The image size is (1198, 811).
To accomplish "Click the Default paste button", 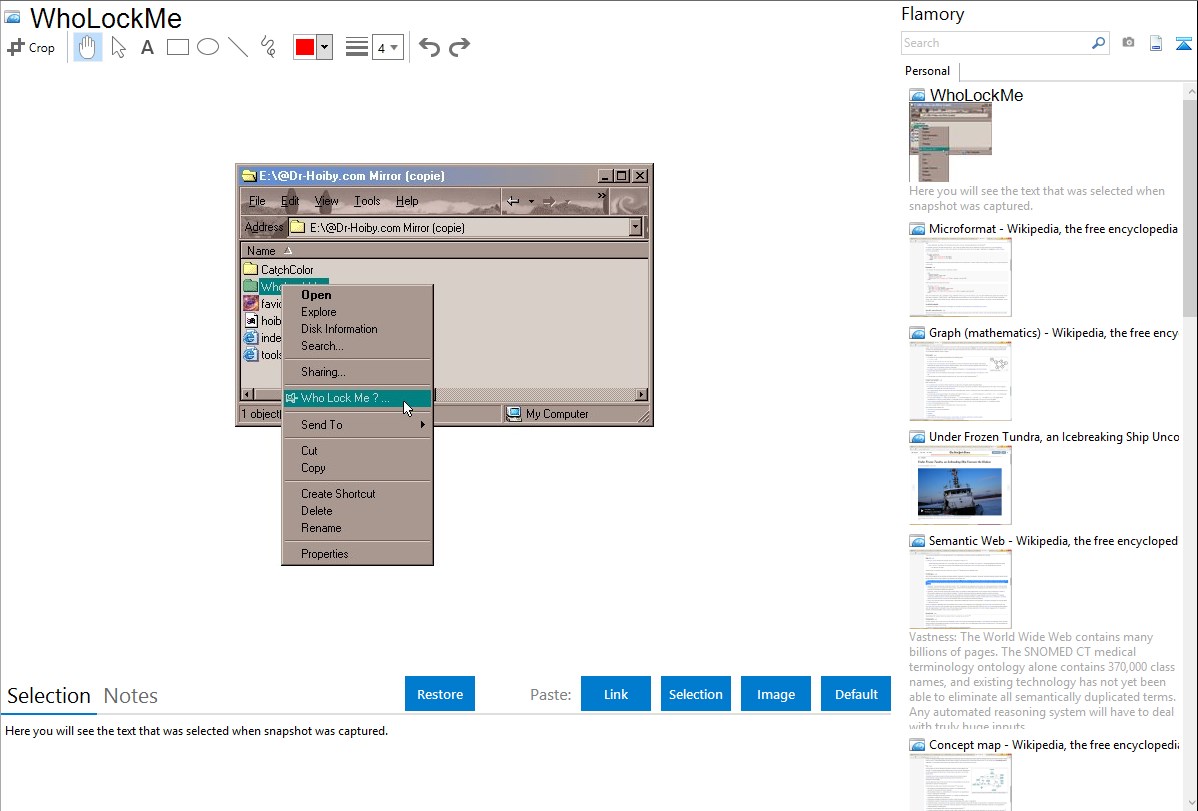I will [x=856, y=694].
